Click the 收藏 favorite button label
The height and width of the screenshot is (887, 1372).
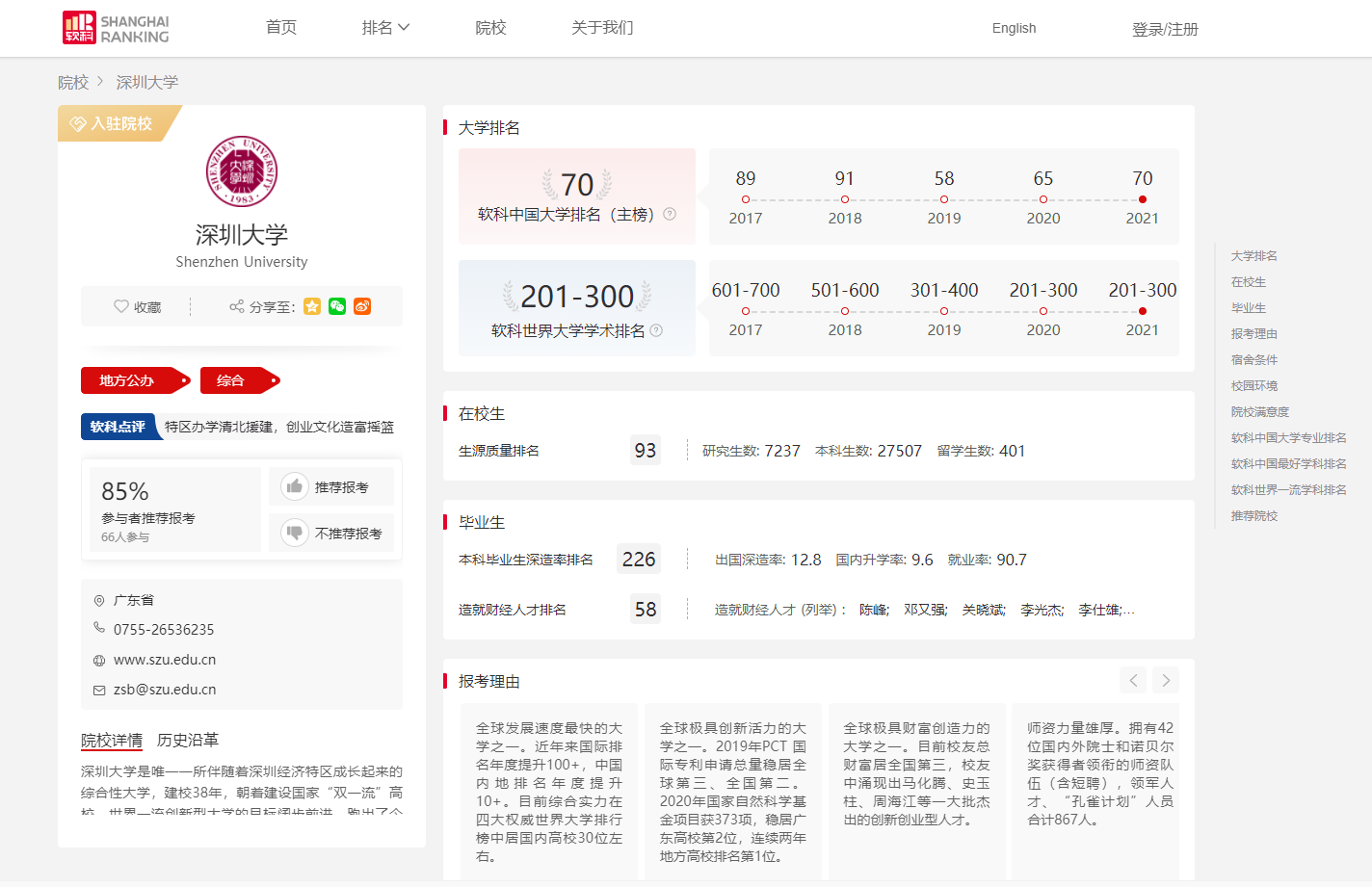click(x=147, y=307)
